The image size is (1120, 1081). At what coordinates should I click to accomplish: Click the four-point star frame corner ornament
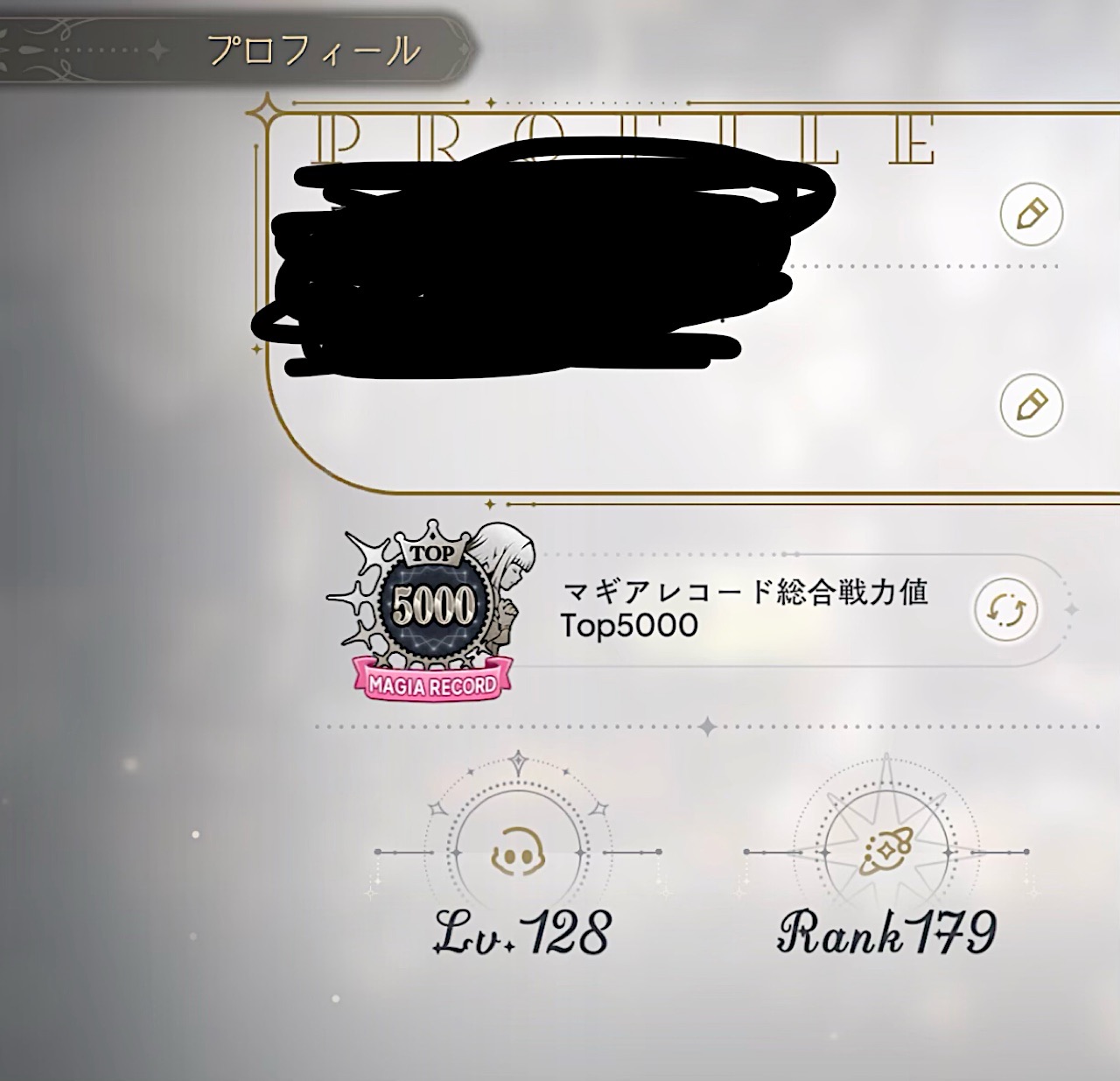261,113
